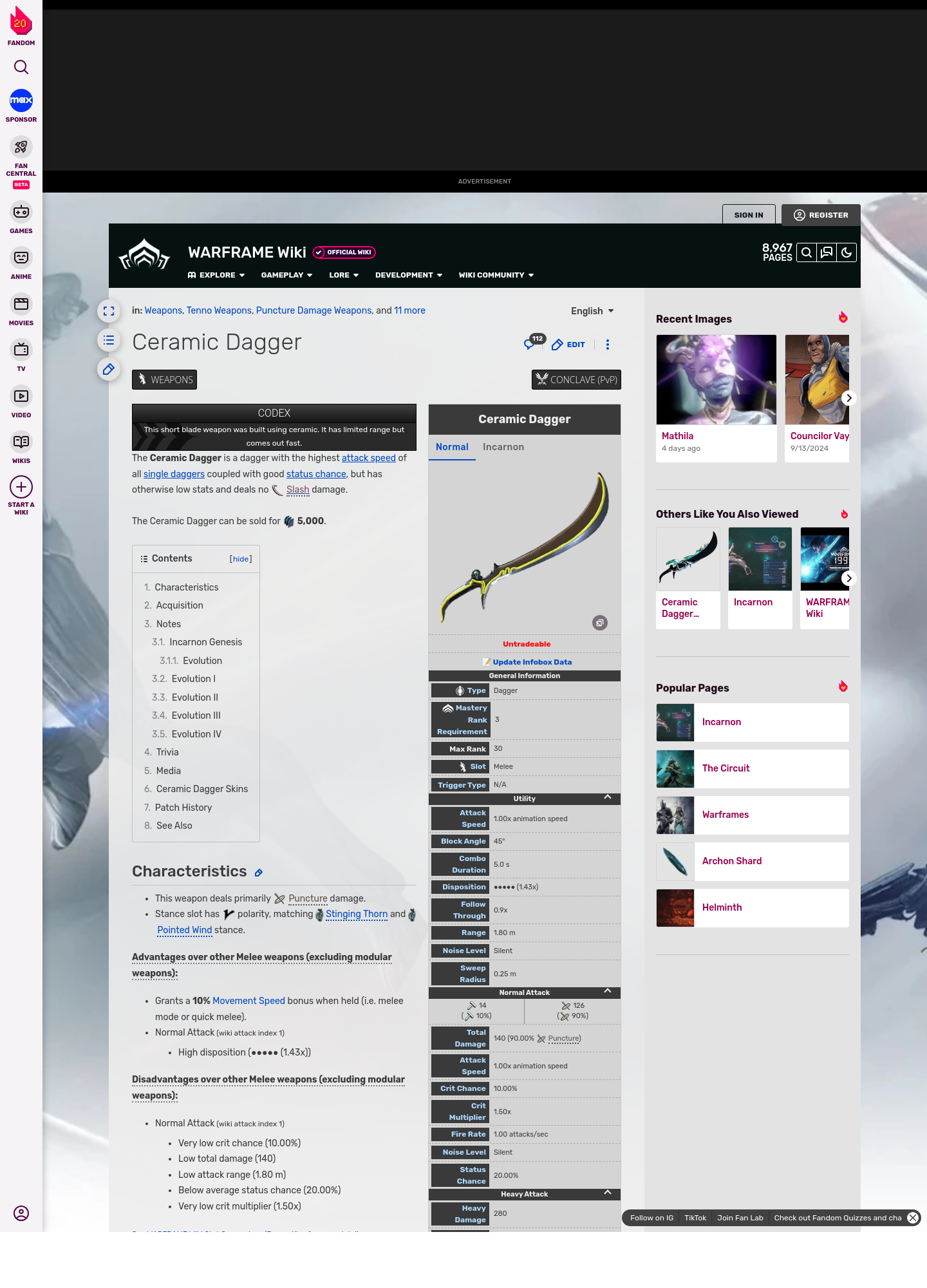Viewport: 927px width, 1288px height.
Task: Open the sidebar search magnifier
Action: click(21, 67)
